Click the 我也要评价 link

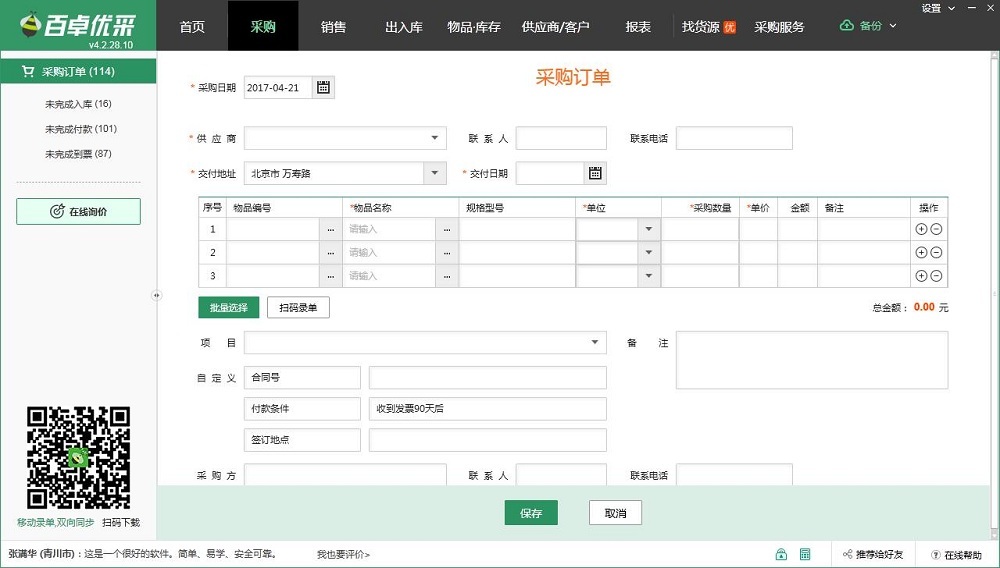(343, 555)
